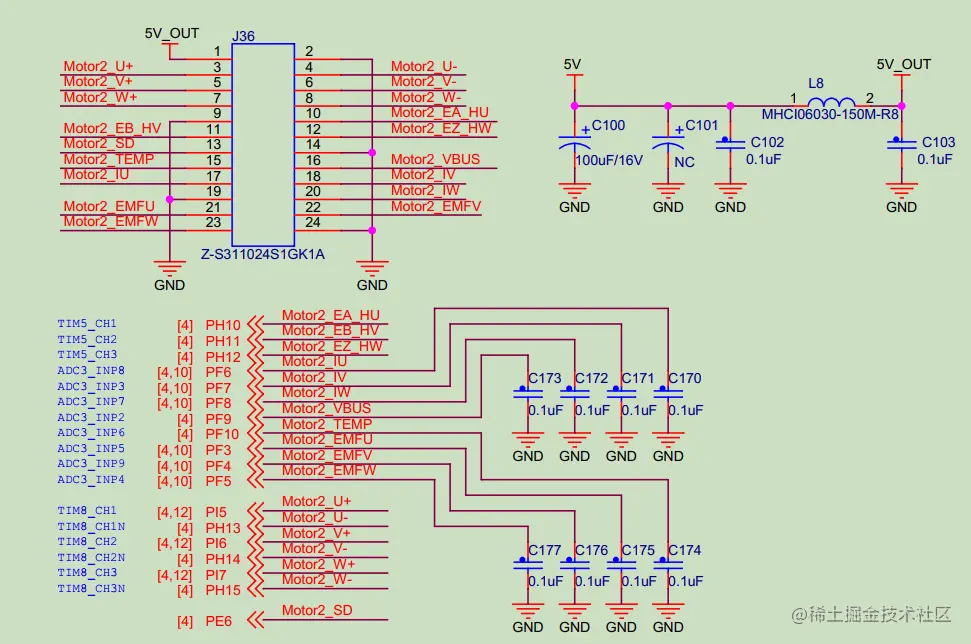This screenshot has height=644, width=971.
Task: Select capacitor C173 symbol
Action: [x=528, y=391]
